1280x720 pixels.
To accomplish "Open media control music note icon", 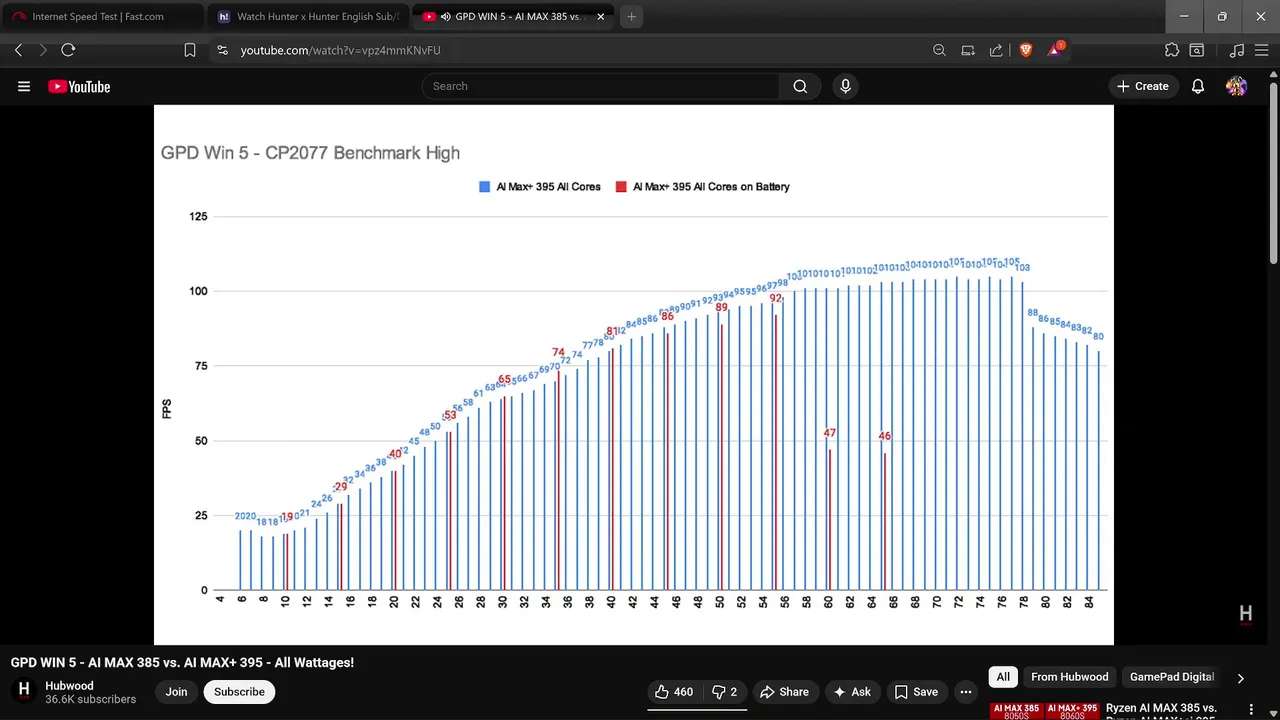I will (x=1237, y=50).
